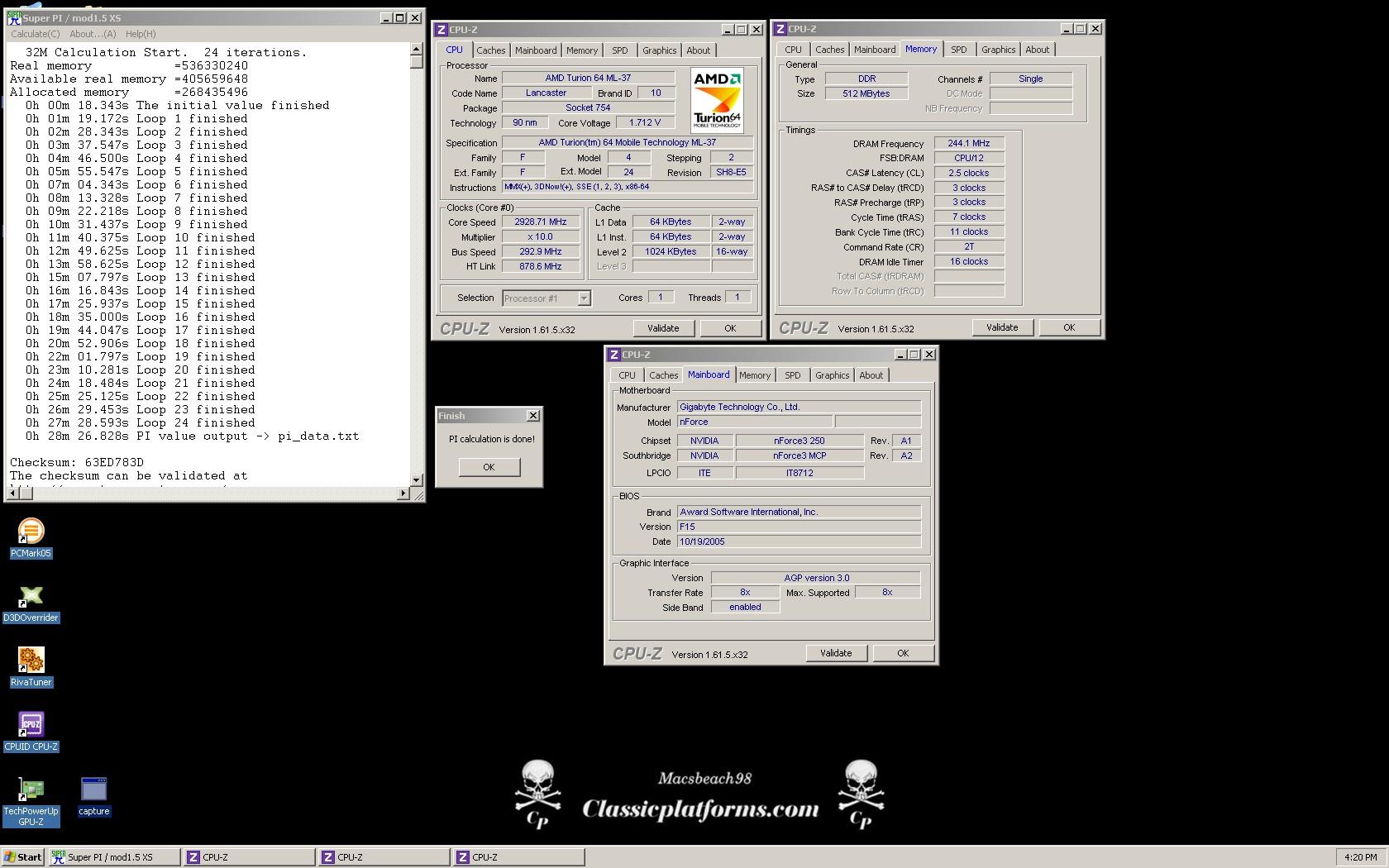Select Graphics tab in Mainboard window

(832, 375)
